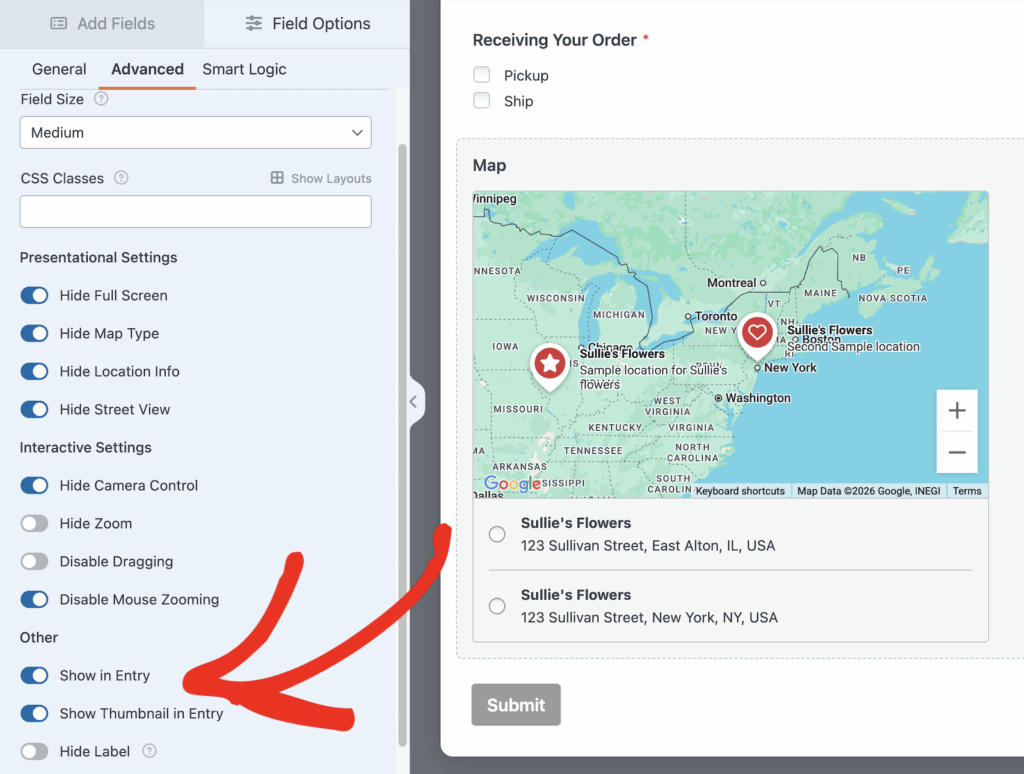Toggle the Hide Full Screen switch
The height and width of the screenshot is (774, 1024).
click(35, 295)
